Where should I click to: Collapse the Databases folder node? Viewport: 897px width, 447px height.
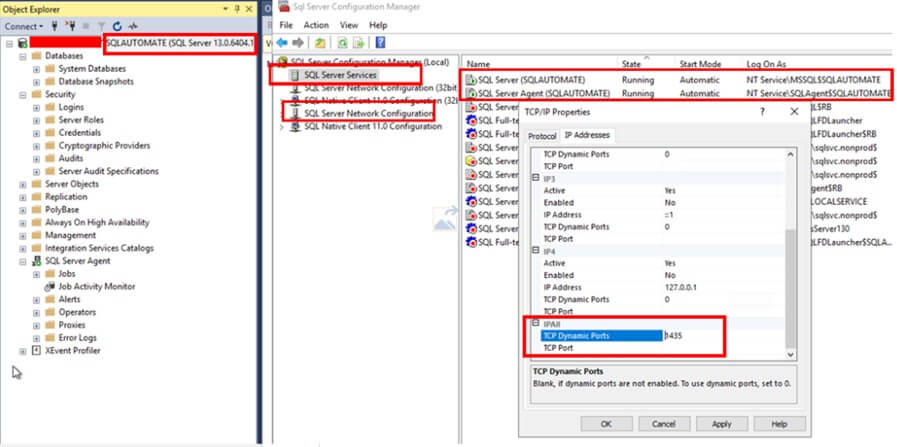pos(23,56)
